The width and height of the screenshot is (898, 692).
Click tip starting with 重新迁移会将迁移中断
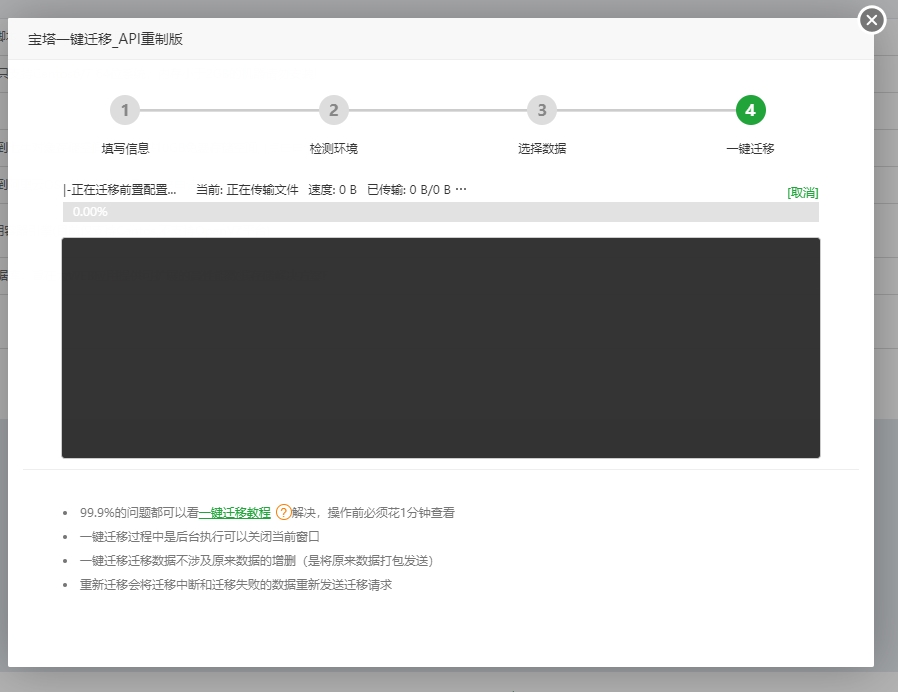(235, 585)
